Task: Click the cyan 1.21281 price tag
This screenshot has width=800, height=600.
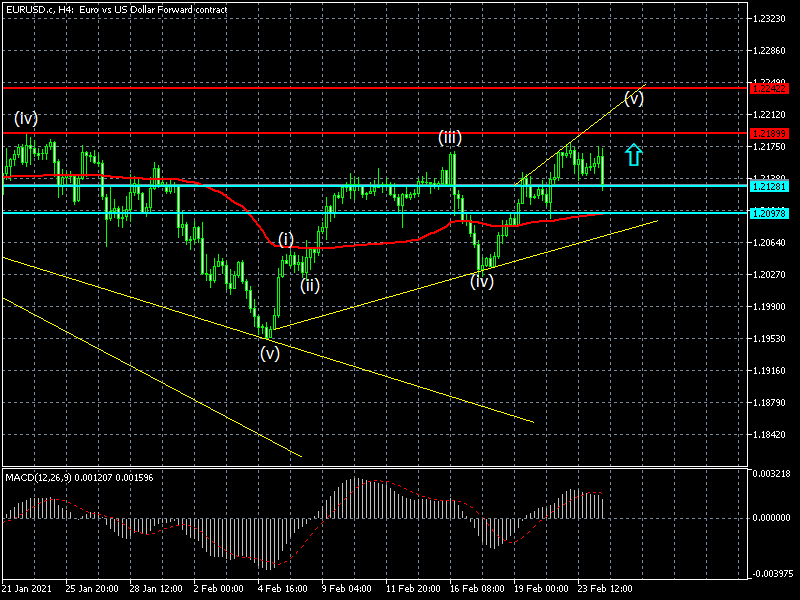Action: click(x=769, y=186)
